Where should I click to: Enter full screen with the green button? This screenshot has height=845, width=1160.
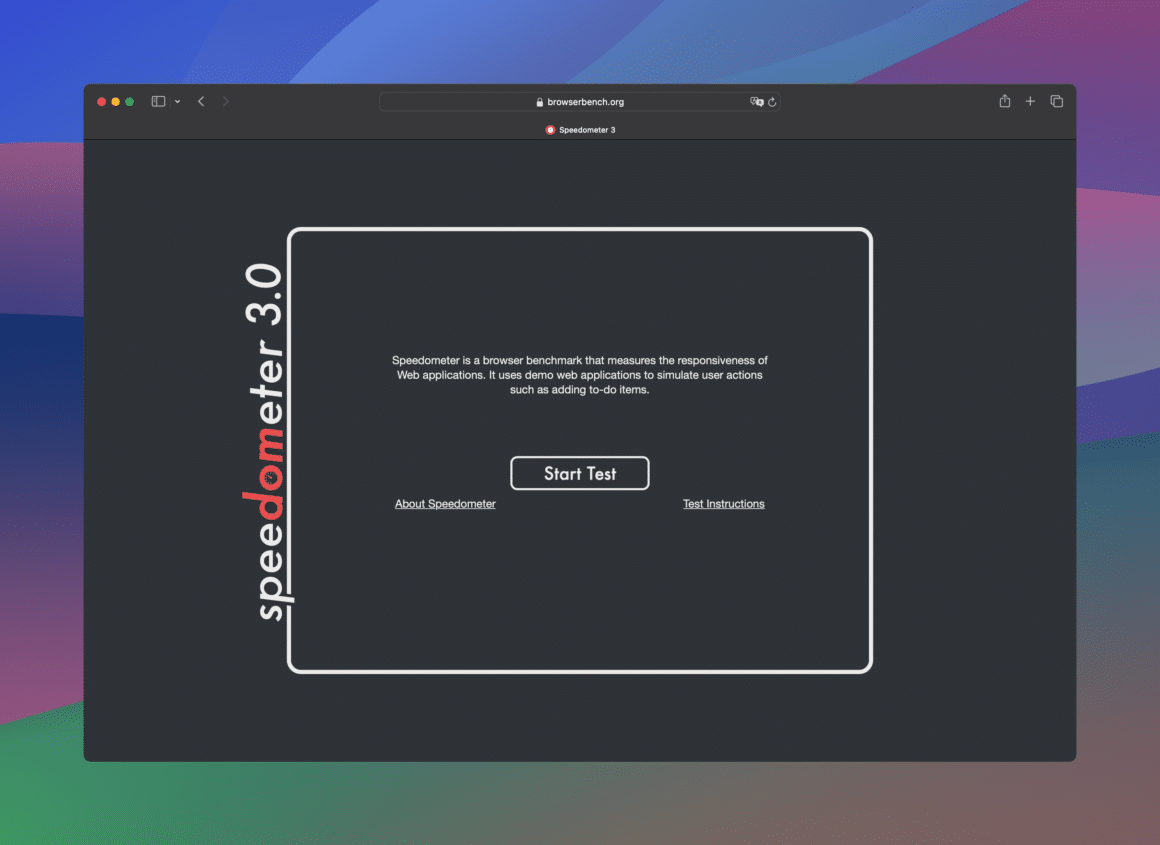[x=130, y=102]
